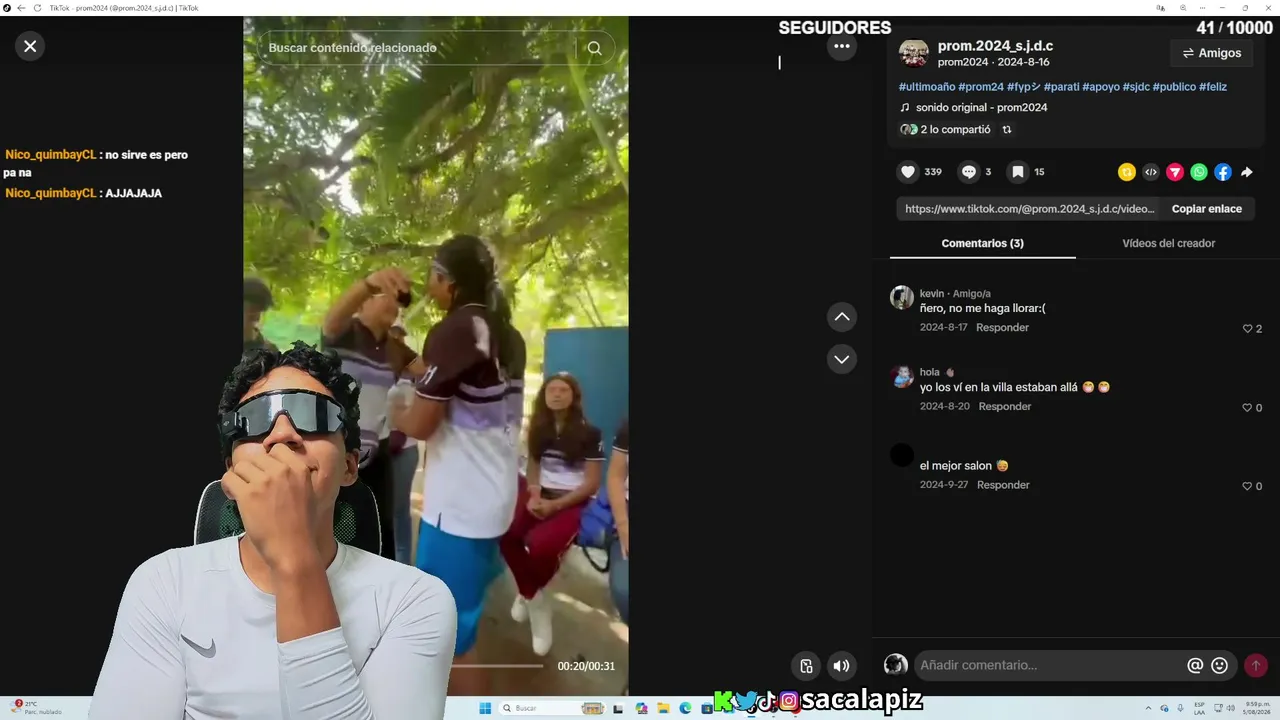Screen dimensions: 1280x720
Task: Open the prom.2024_s.j.d.c username link
Action: [x=995, y=46]
